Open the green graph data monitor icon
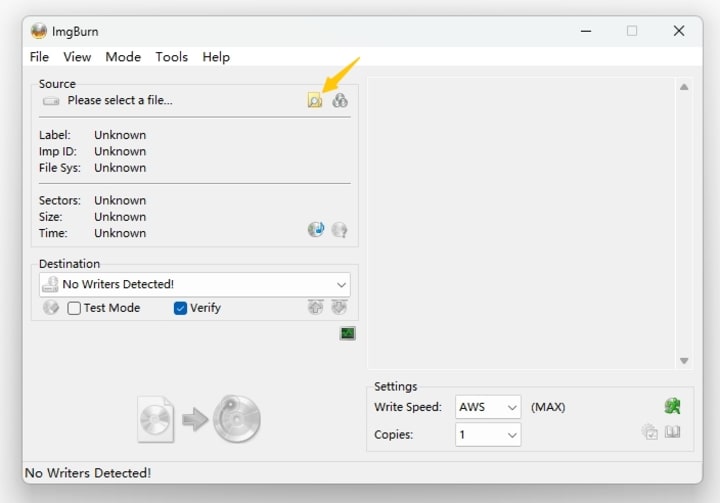Viewport: 720px width, 503px height. click(348, 333)
